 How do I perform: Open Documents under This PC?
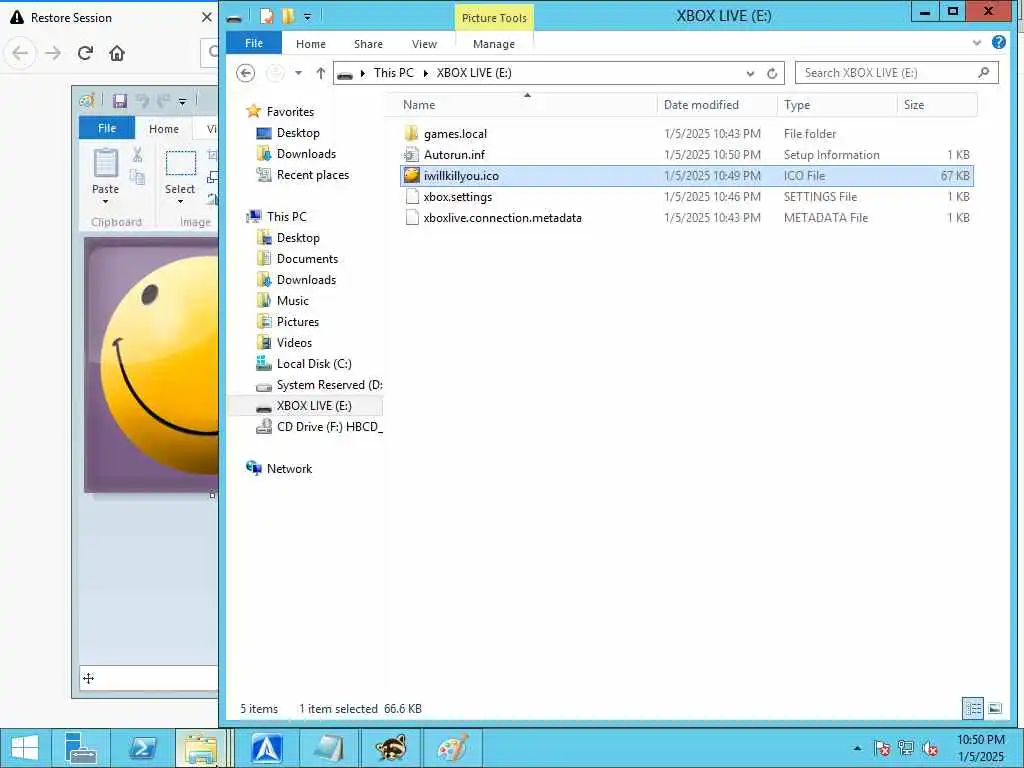click(x=307, y=259)
